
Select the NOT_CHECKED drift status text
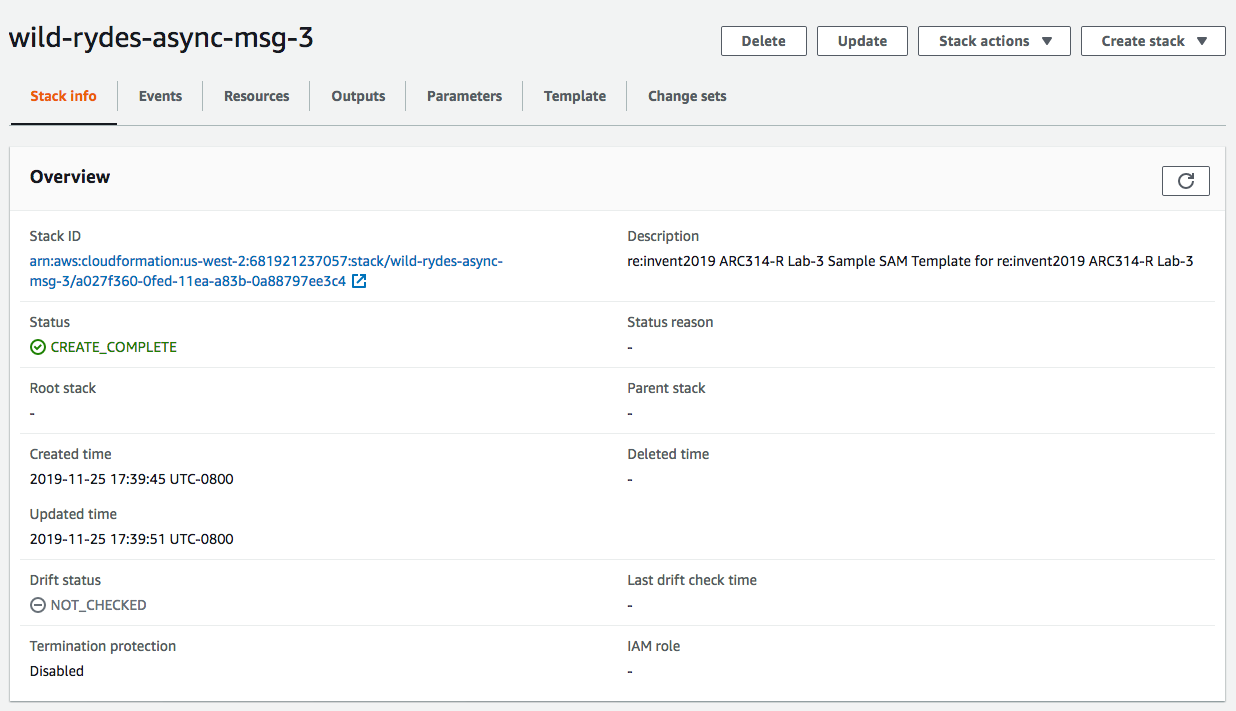98,605
